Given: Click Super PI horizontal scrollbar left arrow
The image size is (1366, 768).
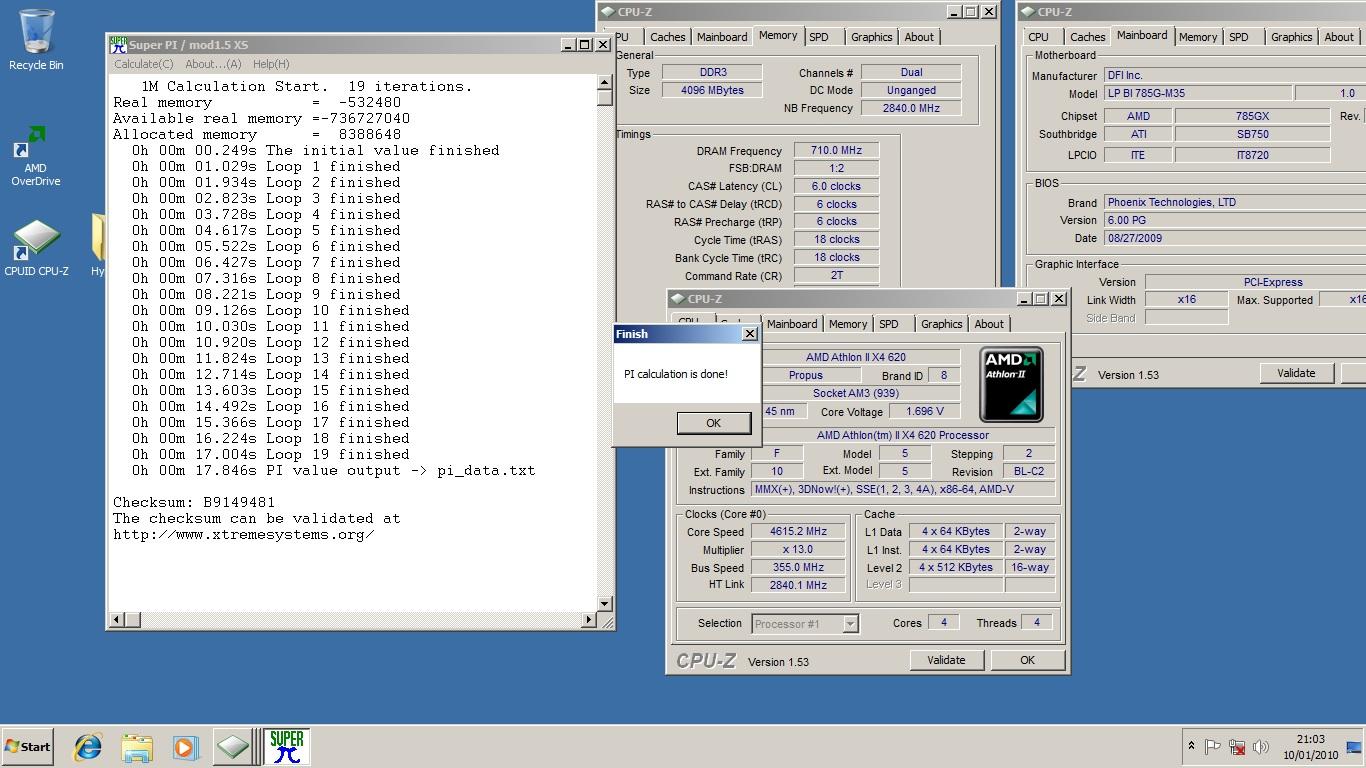Looking at the screenshot, I should tap(118, 620).
